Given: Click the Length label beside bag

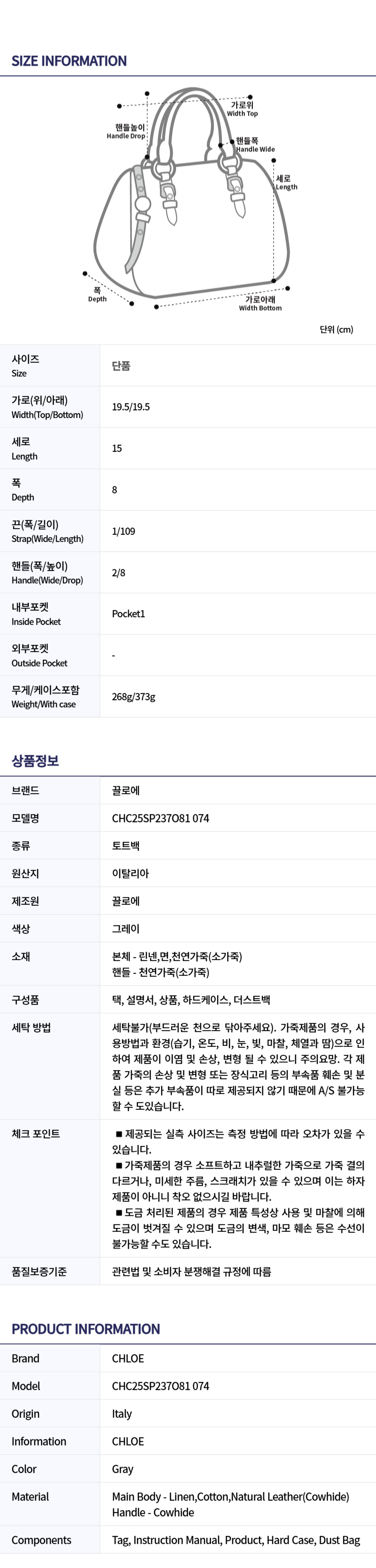Looking at the screenshot, I should 286,183.
